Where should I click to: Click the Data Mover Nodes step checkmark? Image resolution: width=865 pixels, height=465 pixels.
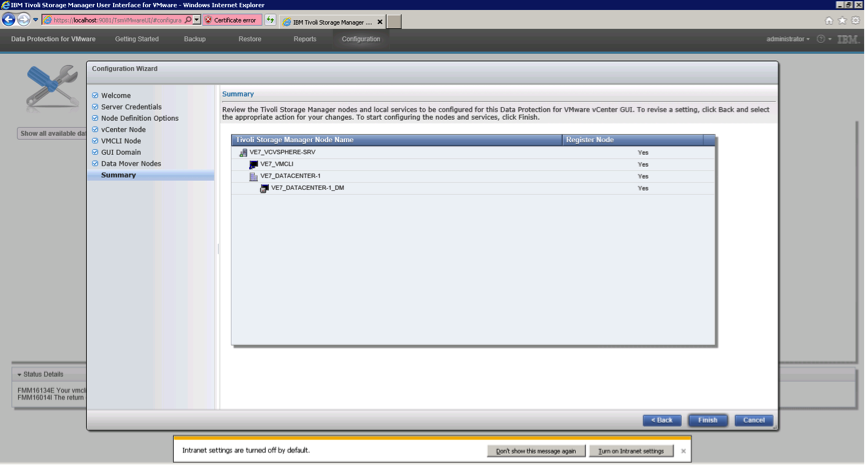point(95,163)
